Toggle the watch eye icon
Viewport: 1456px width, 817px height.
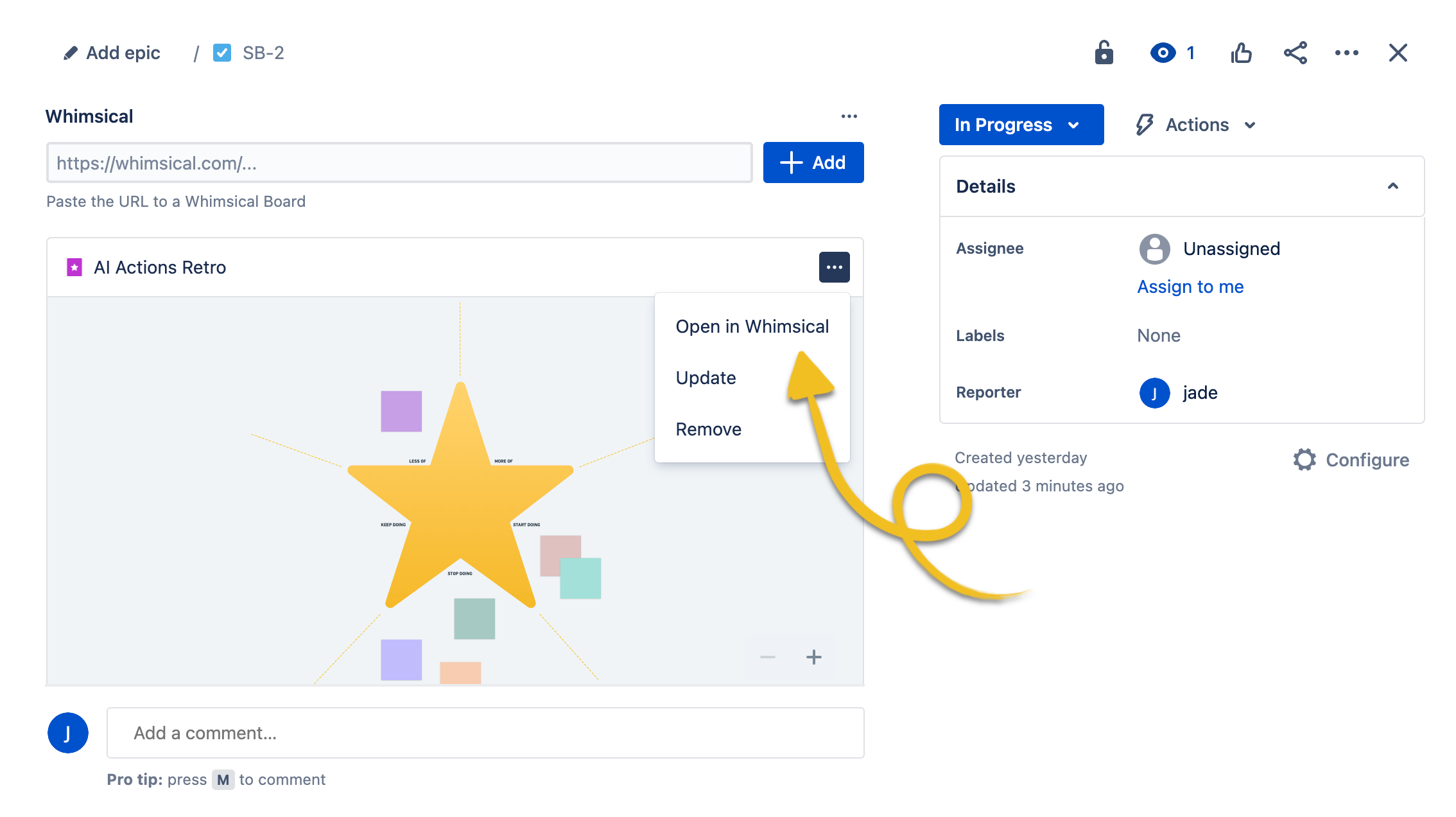pos(1163,53)
